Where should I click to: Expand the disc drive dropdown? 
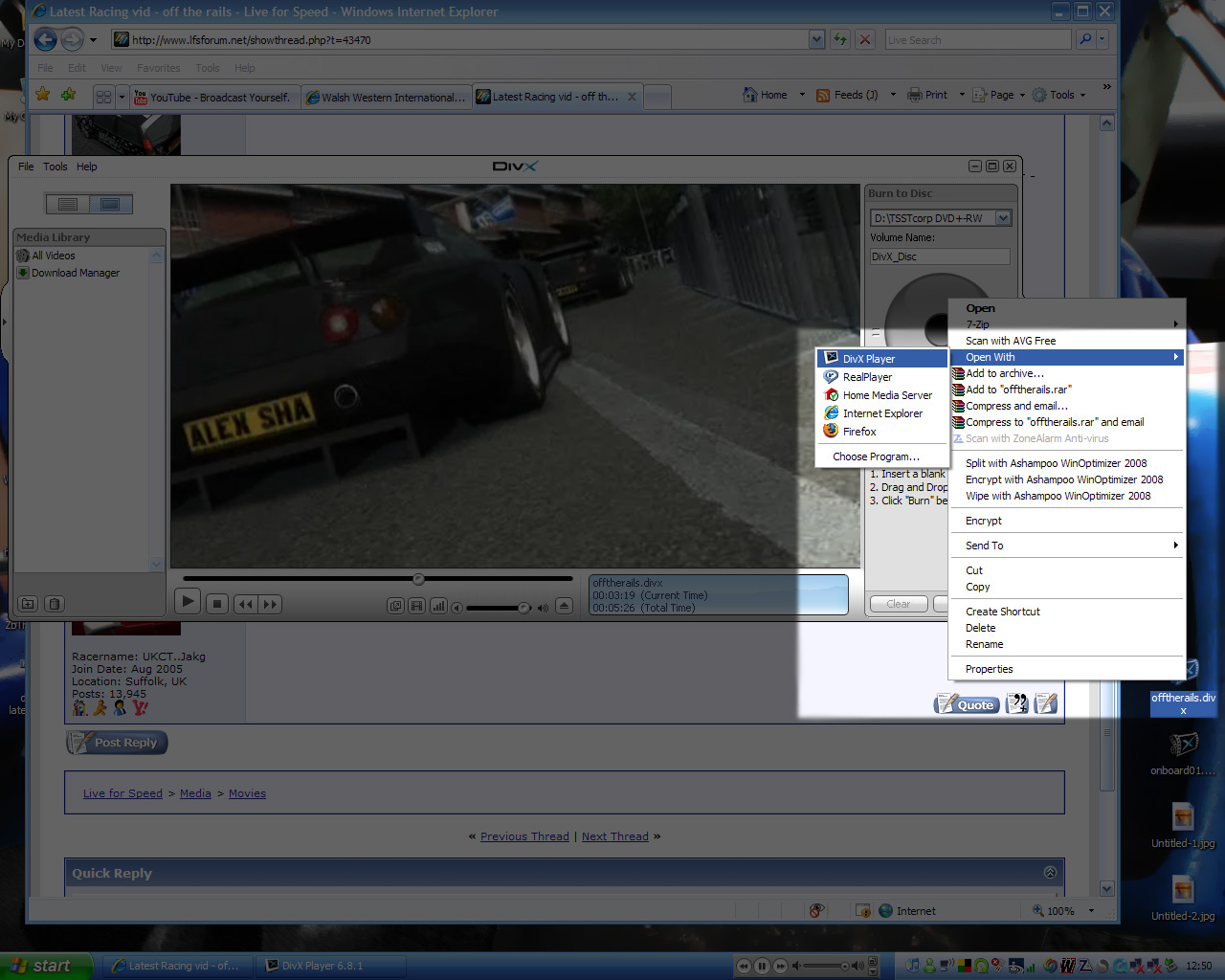point(1003,218)
